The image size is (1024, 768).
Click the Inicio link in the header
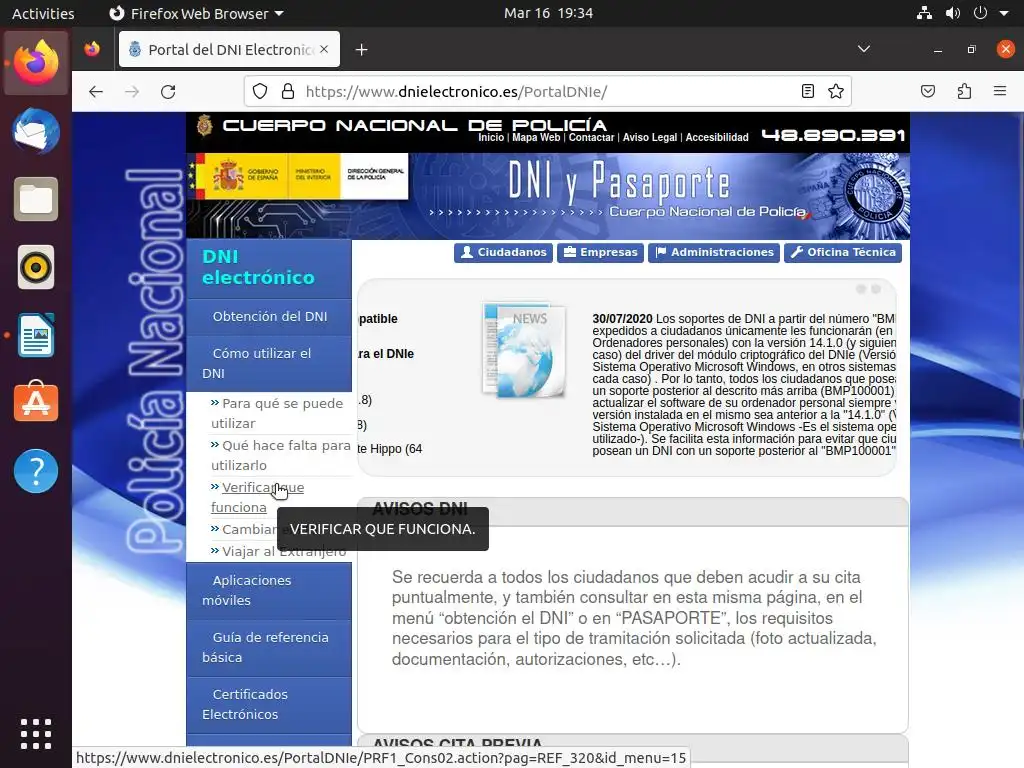491,137
